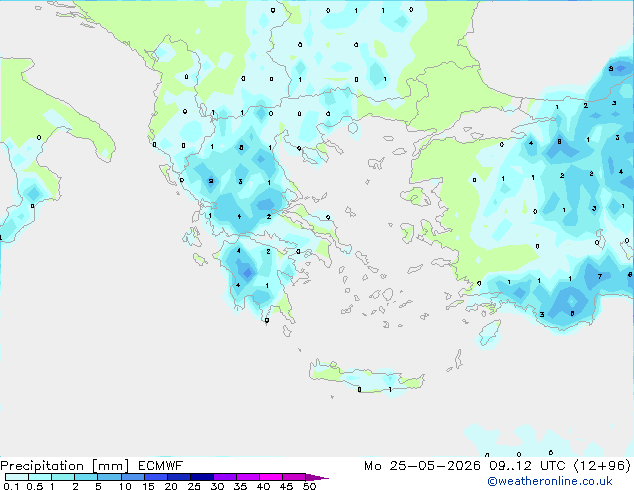The image size is (634, 490).
Task: Choose the 25–30 mm dark blue swatch
Action: [202, 477]
